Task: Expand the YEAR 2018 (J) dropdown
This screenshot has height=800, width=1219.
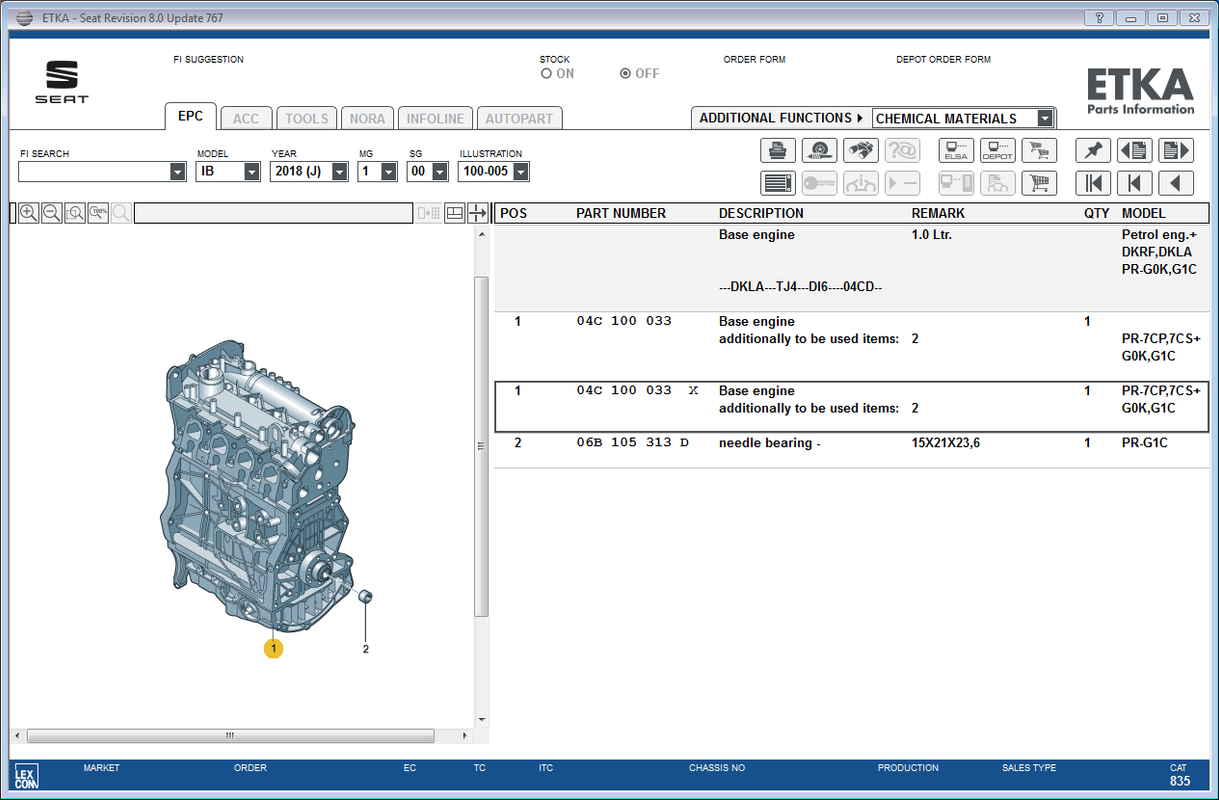Action: pyautogui.click(x=340, y=172)
